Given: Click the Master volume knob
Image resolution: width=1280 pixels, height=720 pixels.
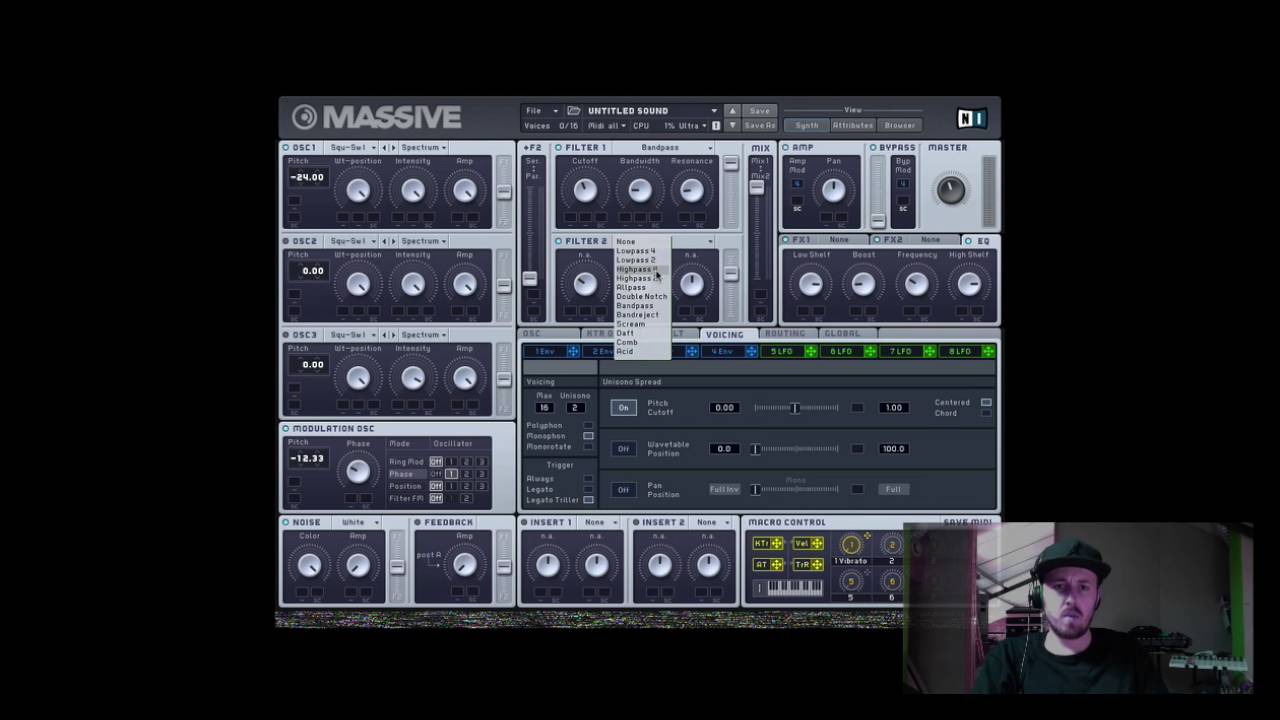Looking at the screenshot, I should coord(950,189).
